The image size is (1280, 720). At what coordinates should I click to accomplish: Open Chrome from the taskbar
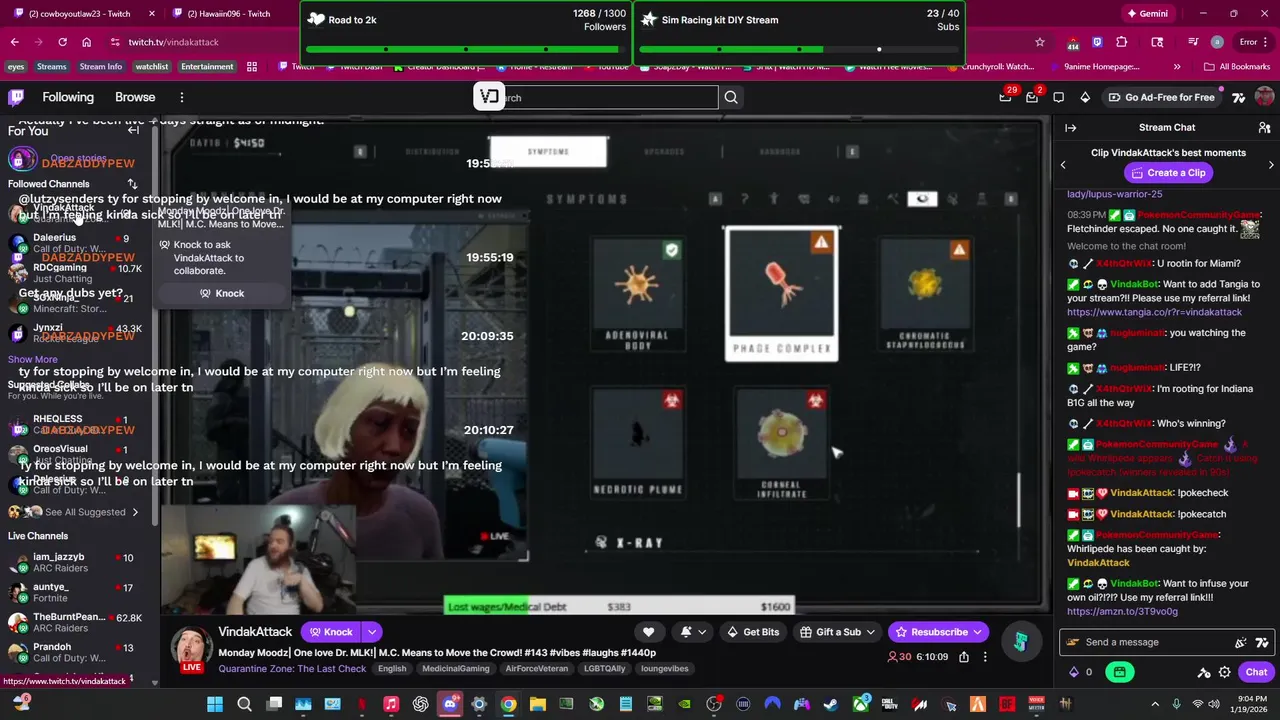tap(508, 704)
